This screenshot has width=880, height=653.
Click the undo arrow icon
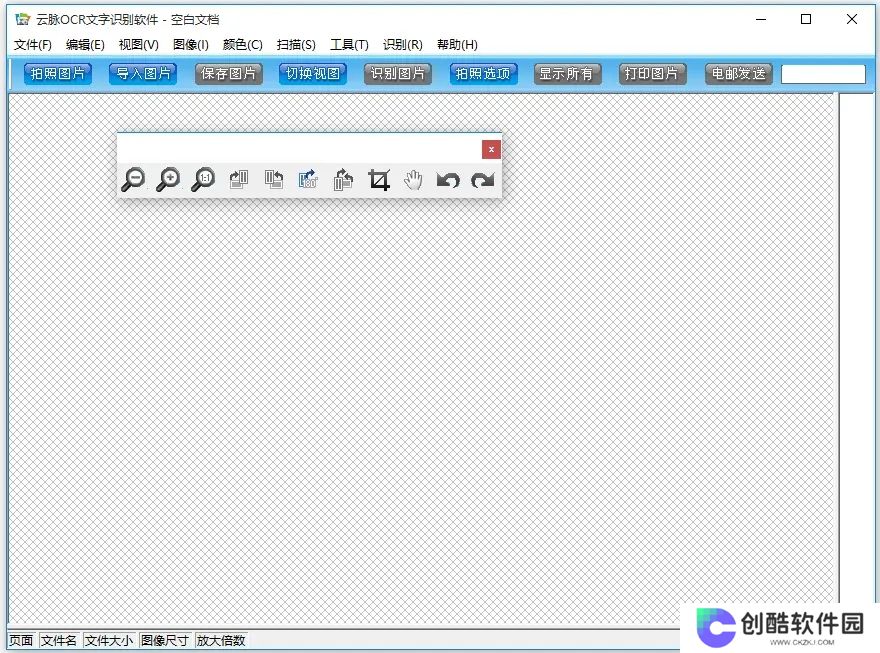click(x=448, y=180)
